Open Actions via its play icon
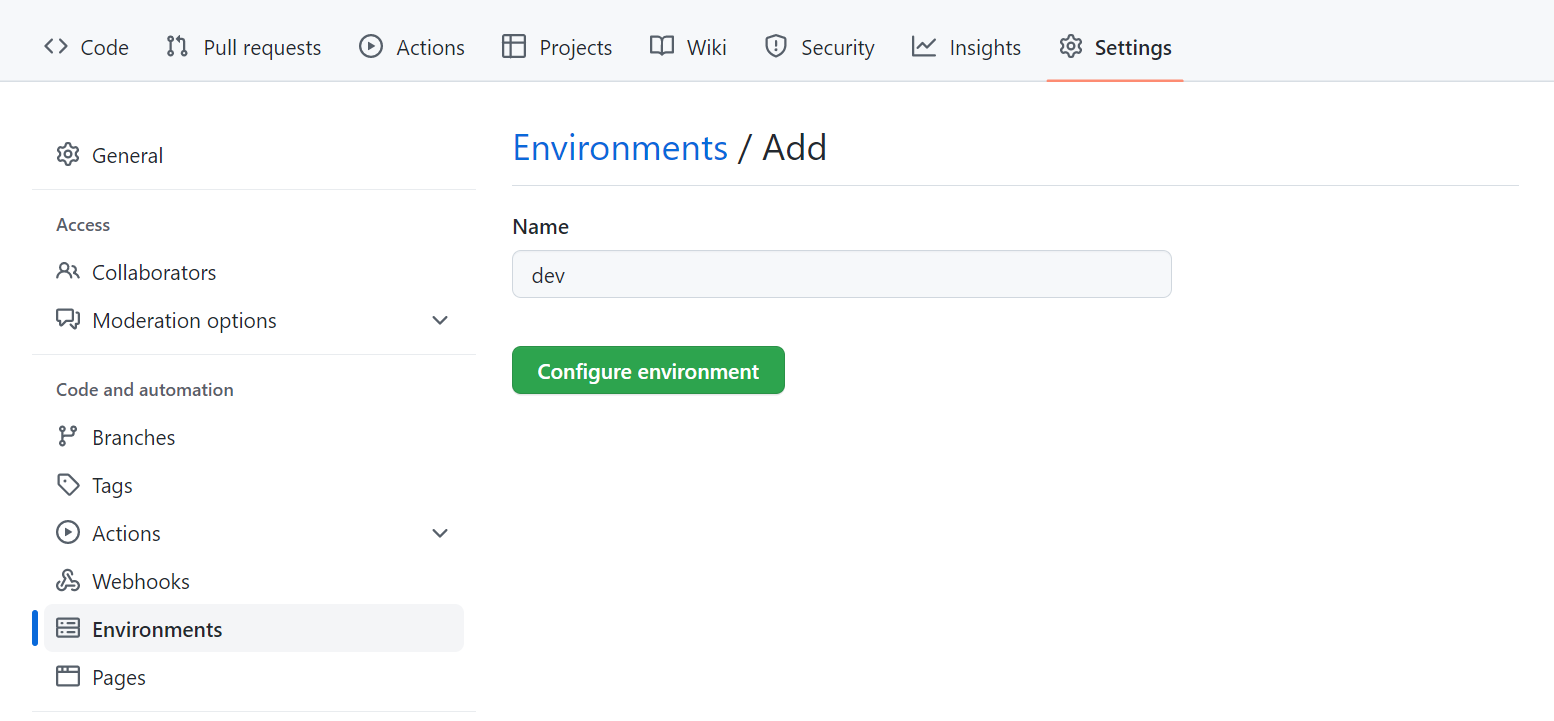The width and height of the screenshot is (1554, 721). [370, 46]
